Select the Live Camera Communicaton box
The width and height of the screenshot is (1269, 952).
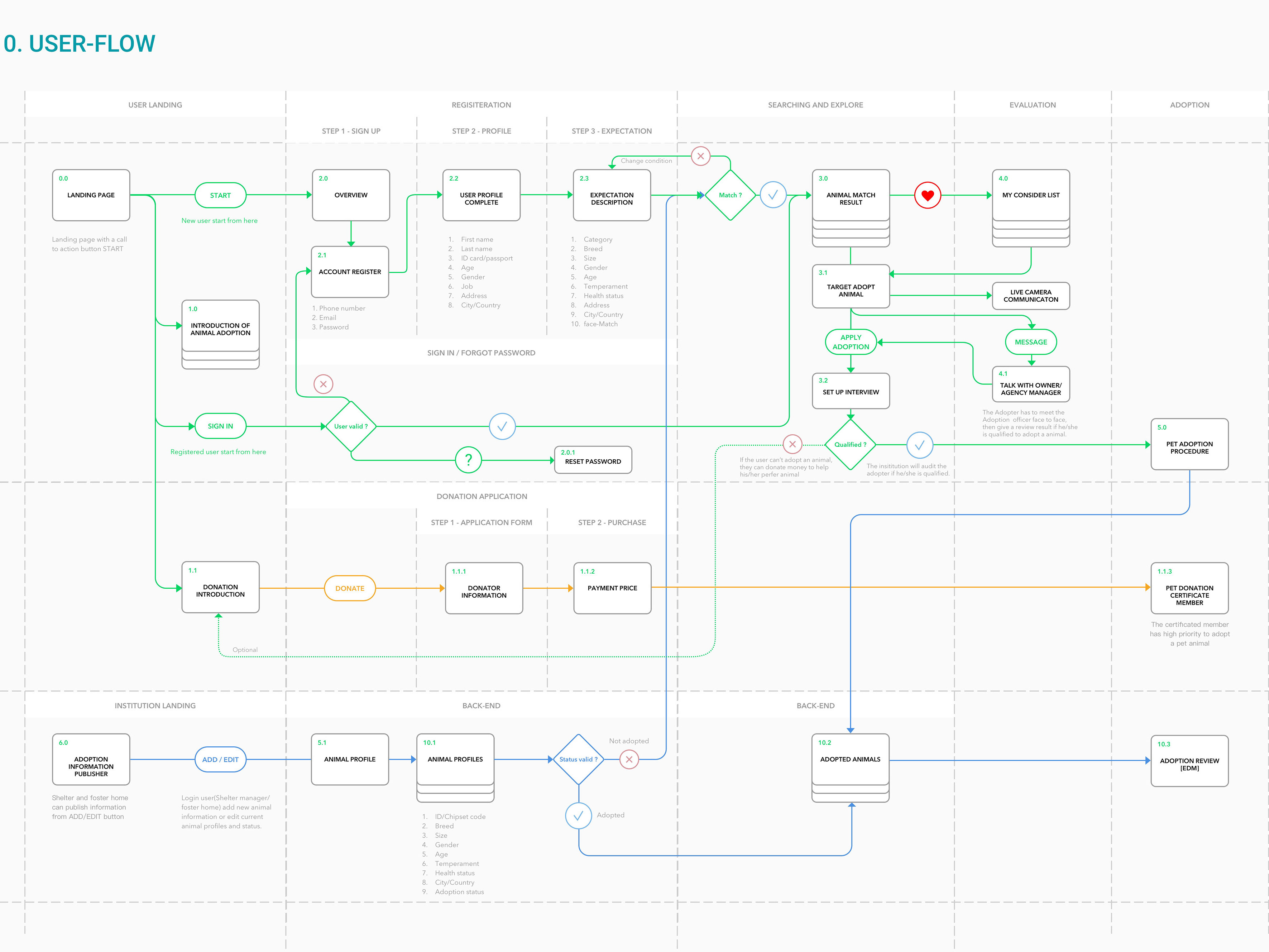tap(1031, 296)
